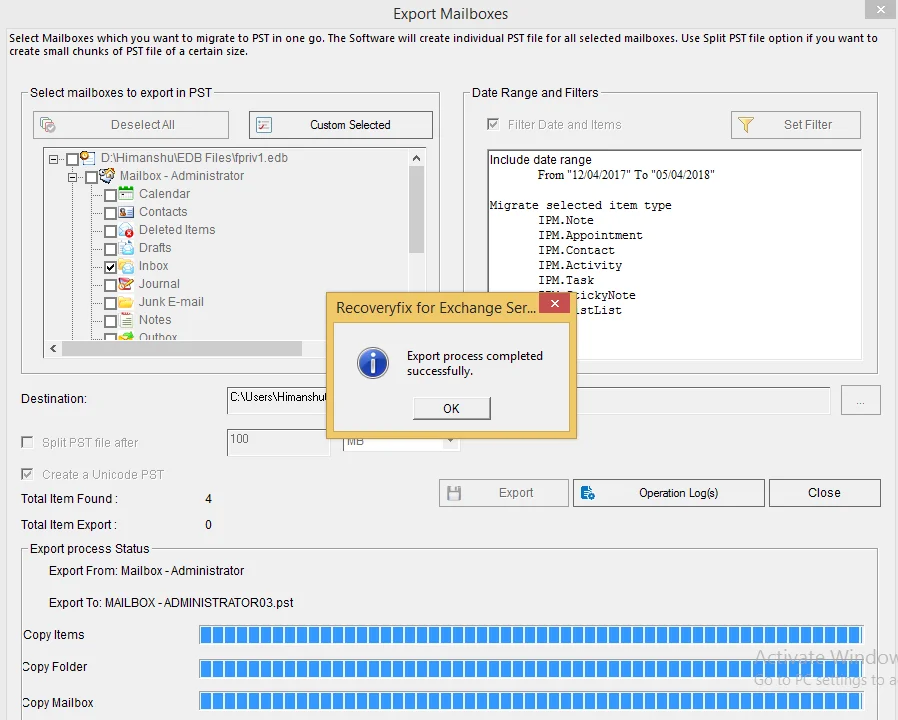Click the Include date range text
Image resolution: width=898 pixels, height=720 pixels.
coord(540,160)
